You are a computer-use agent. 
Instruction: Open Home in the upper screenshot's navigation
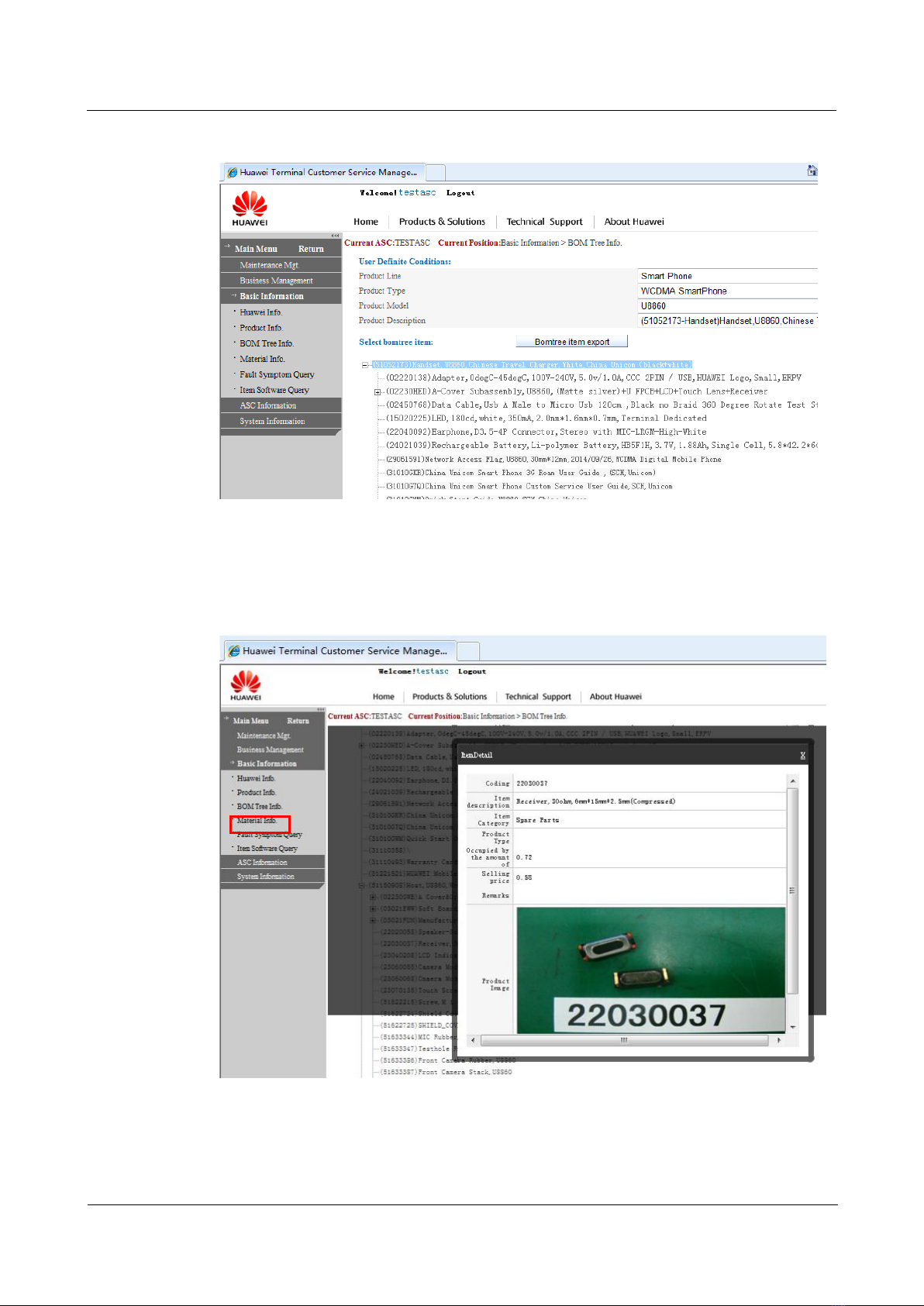pyautogui.click(x=366, y=222)
